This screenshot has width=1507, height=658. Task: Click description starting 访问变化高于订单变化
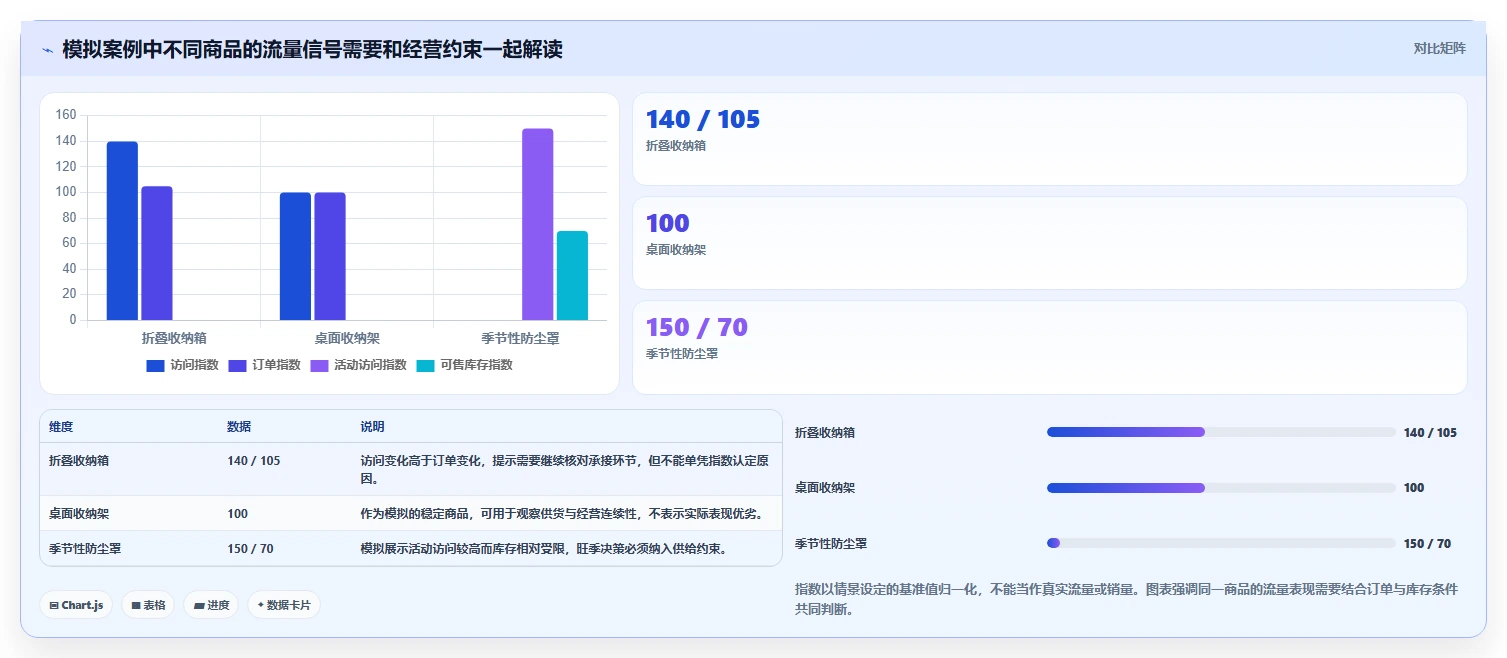coord(564,470)
